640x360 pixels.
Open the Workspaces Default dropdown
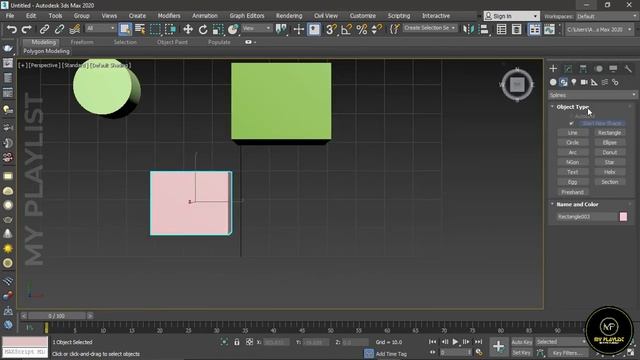point(606,16)
